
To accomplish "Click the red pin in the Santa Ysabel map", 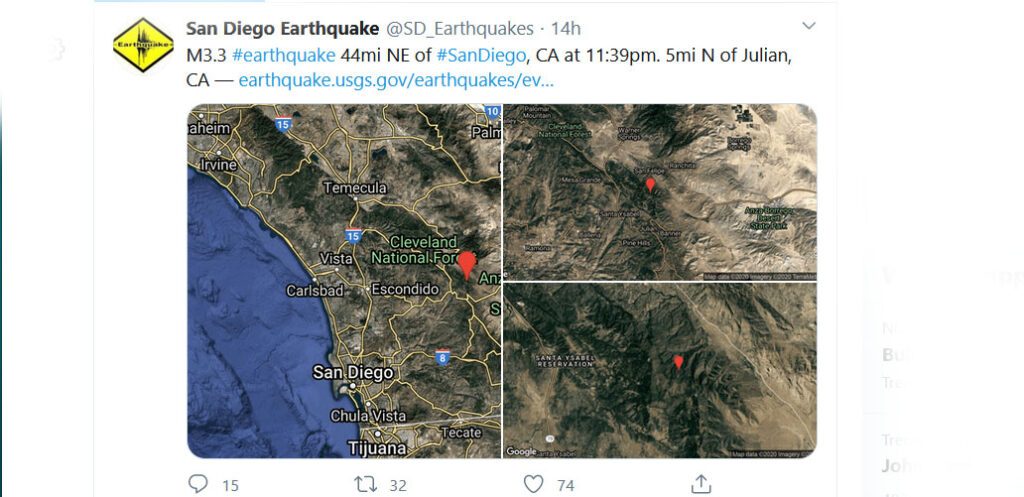I will 679,362.
